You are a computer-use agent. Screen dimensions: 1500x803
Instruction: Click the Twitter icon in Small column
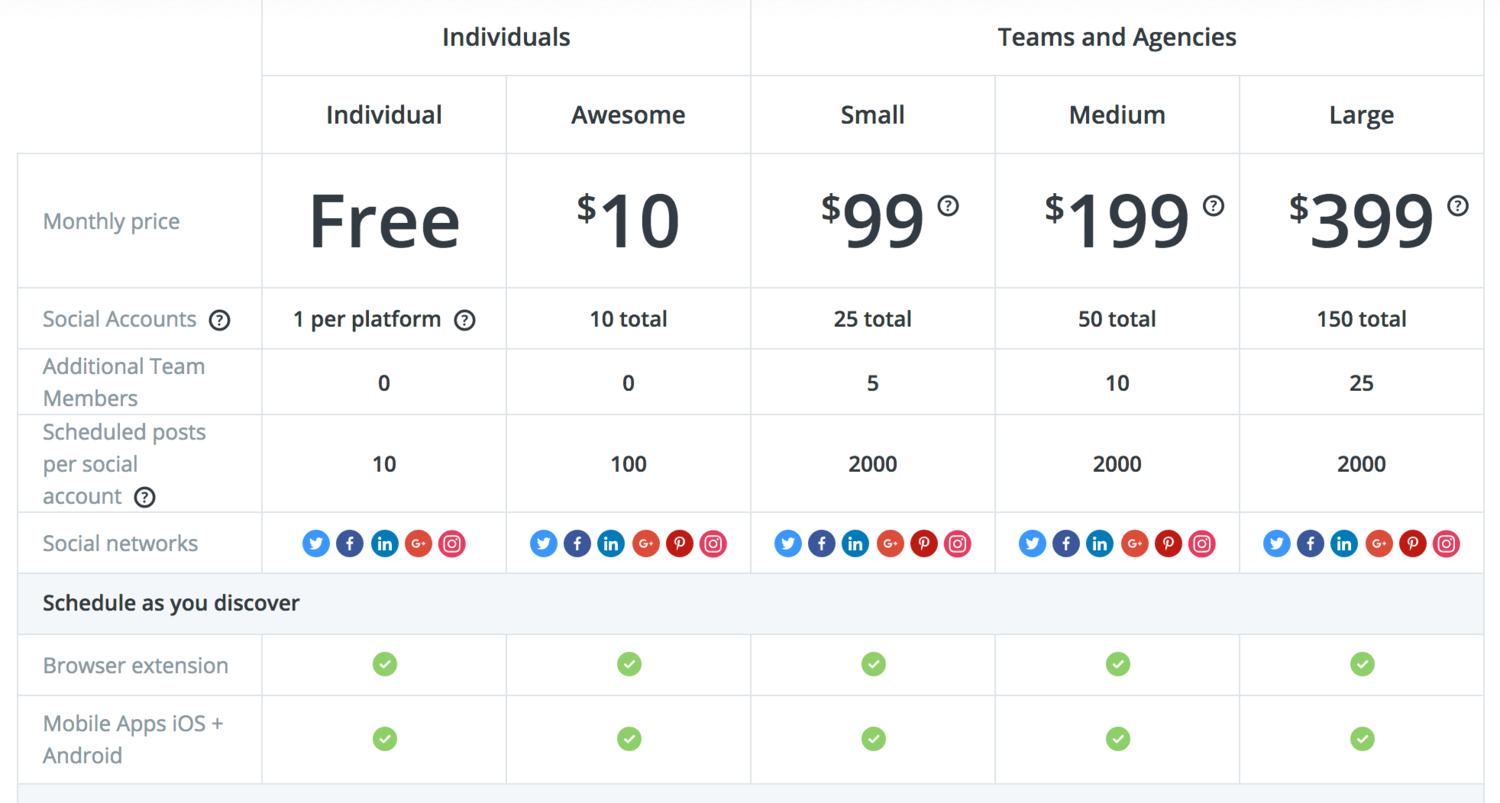[x=788, y=544]
